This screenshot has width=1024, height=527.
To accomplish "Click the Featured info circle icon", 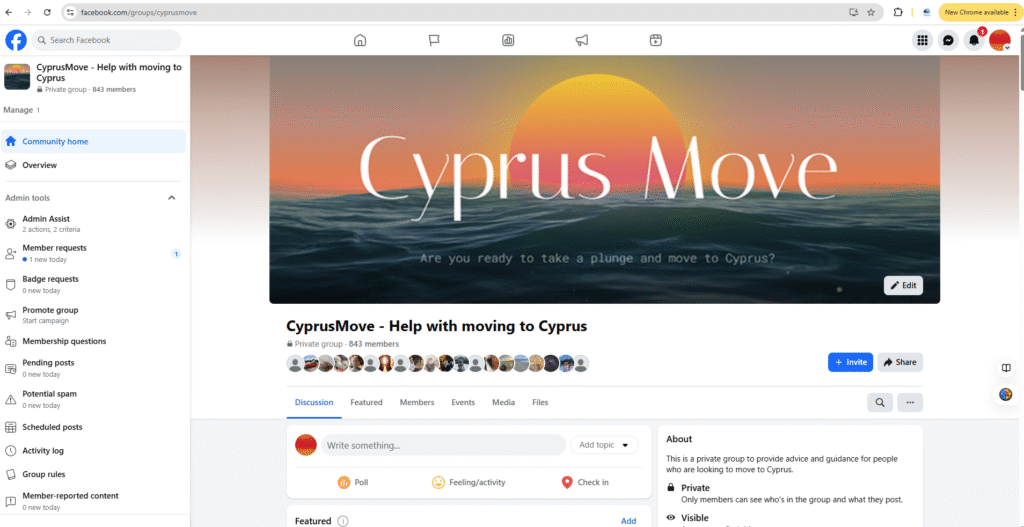I will click(343, 521).
